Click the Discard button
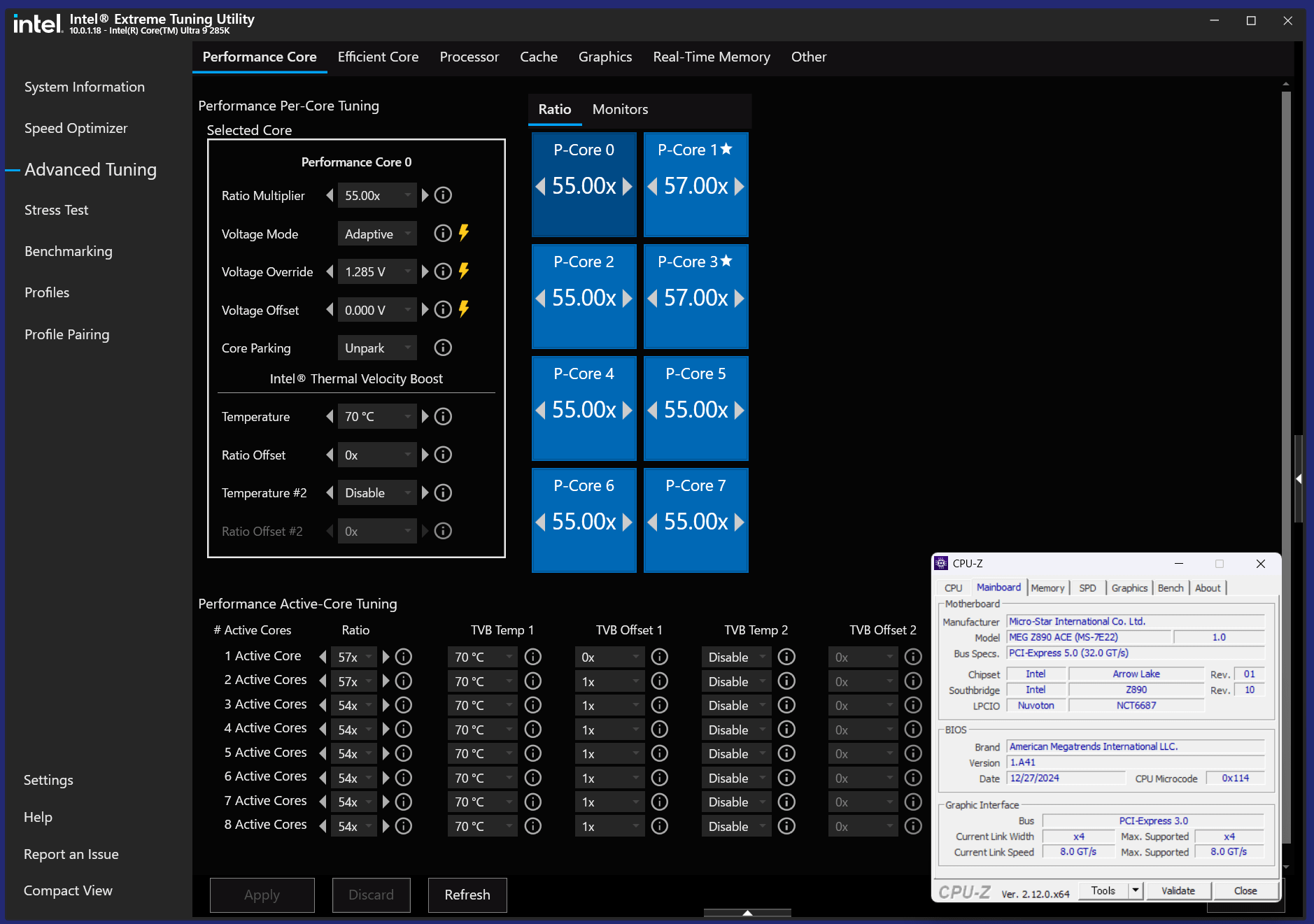The image size is (1314, 924). click(371, 895)
